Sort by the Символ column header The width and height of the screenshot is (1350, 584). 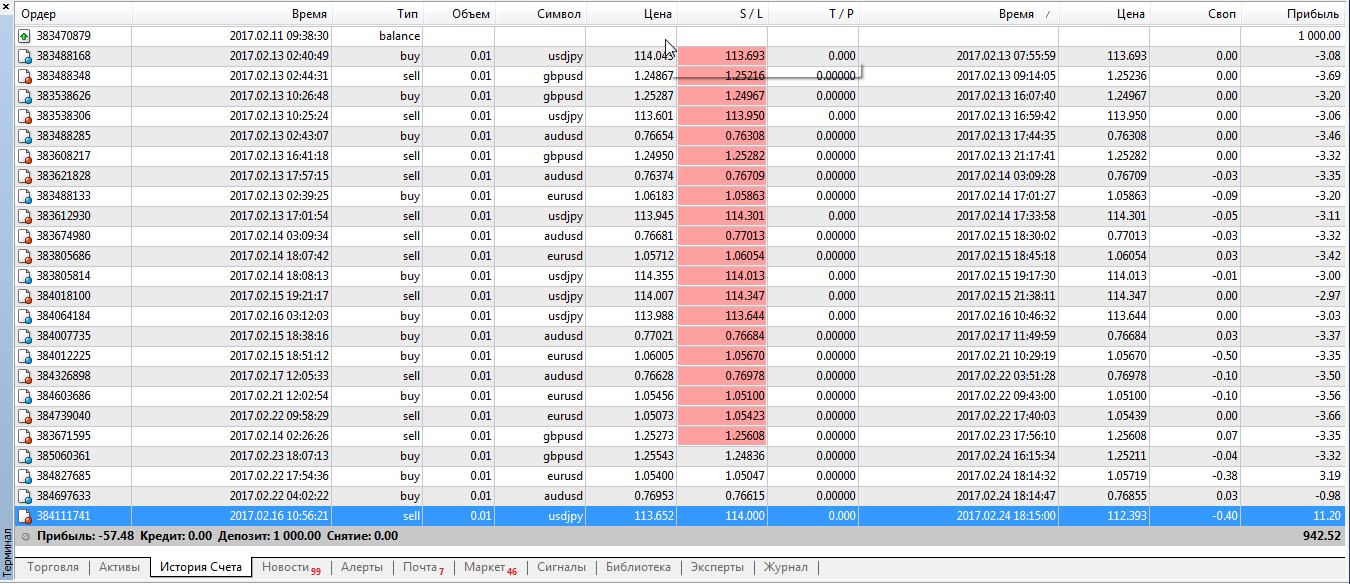(540, 14)
